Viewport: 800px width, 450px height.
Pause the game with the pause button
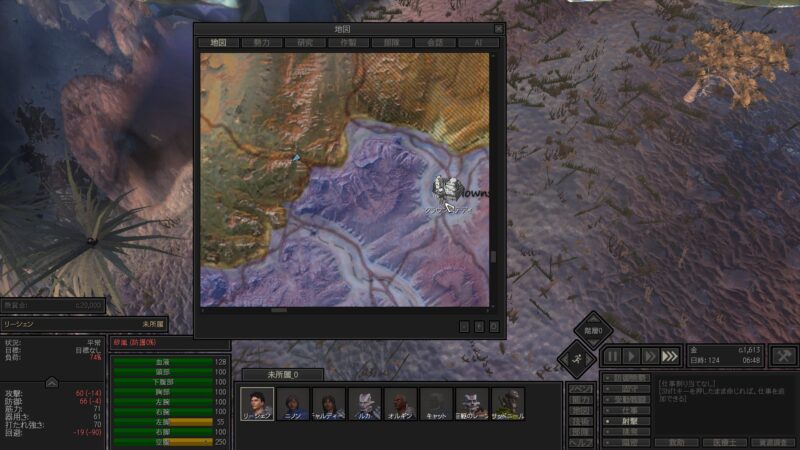coord(612,356)
